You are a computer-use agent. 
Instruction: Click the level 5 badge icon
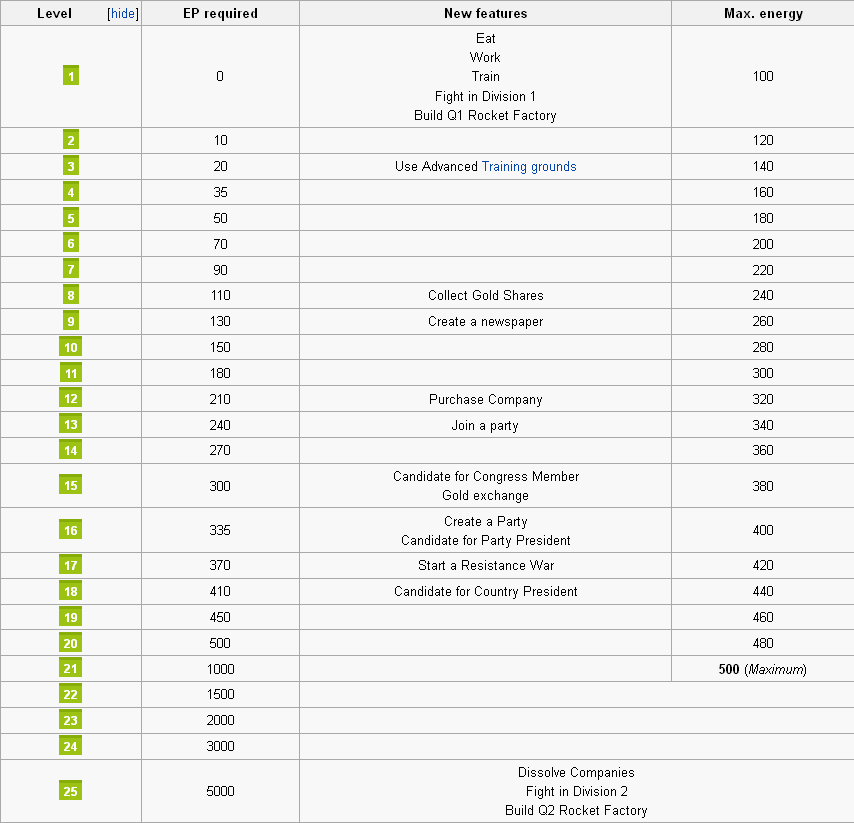pos(71,218)
